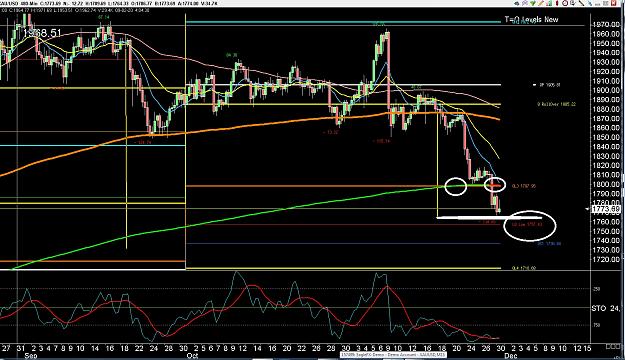Click the 1900.00 level on the price scale

(x=606, y=90)
